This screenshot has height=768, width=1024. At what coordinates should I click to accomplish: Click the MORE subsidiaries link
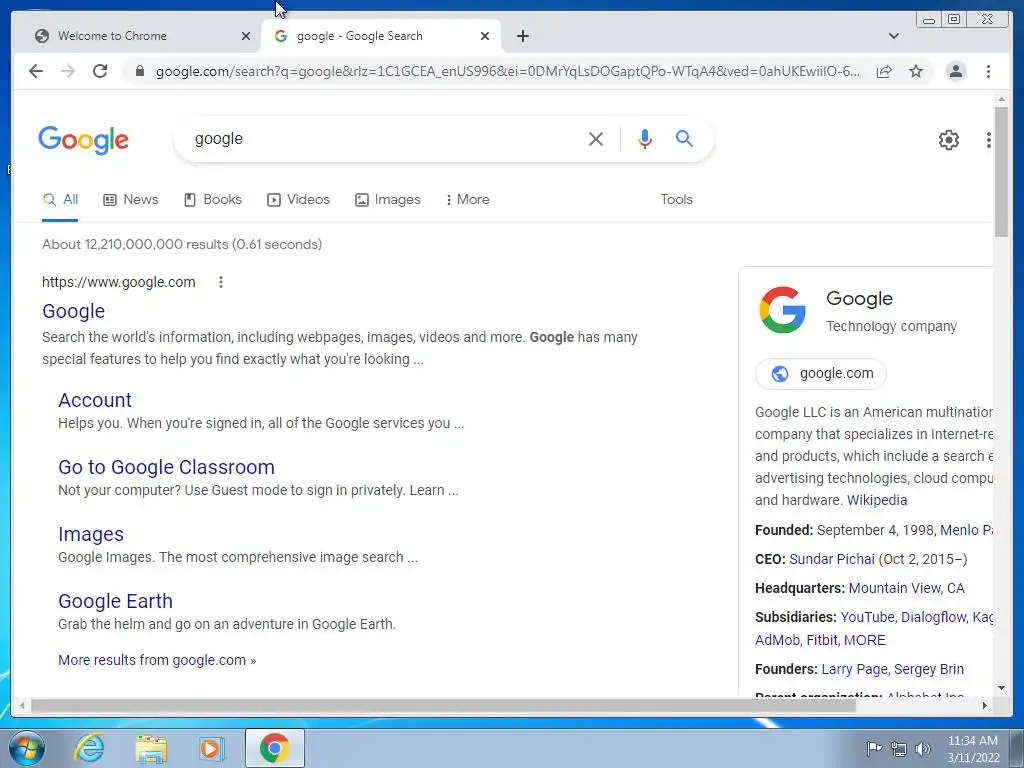tap(865, 641)
